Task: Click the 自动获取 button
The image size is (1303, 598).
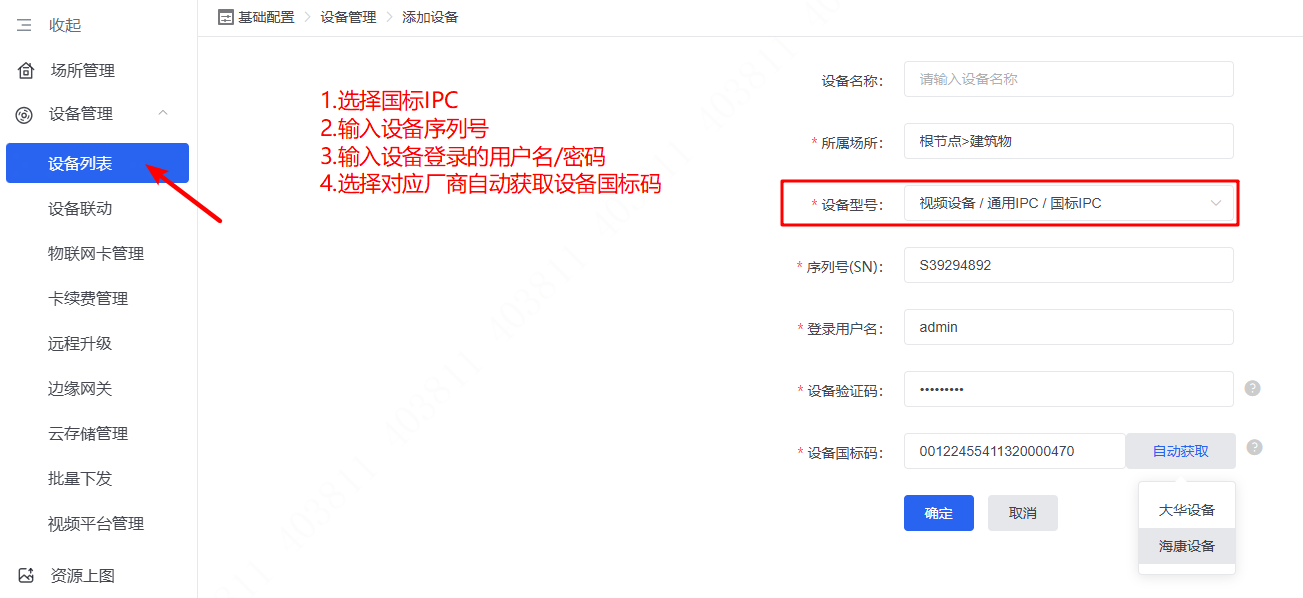Action: (x=1180, y=451)
